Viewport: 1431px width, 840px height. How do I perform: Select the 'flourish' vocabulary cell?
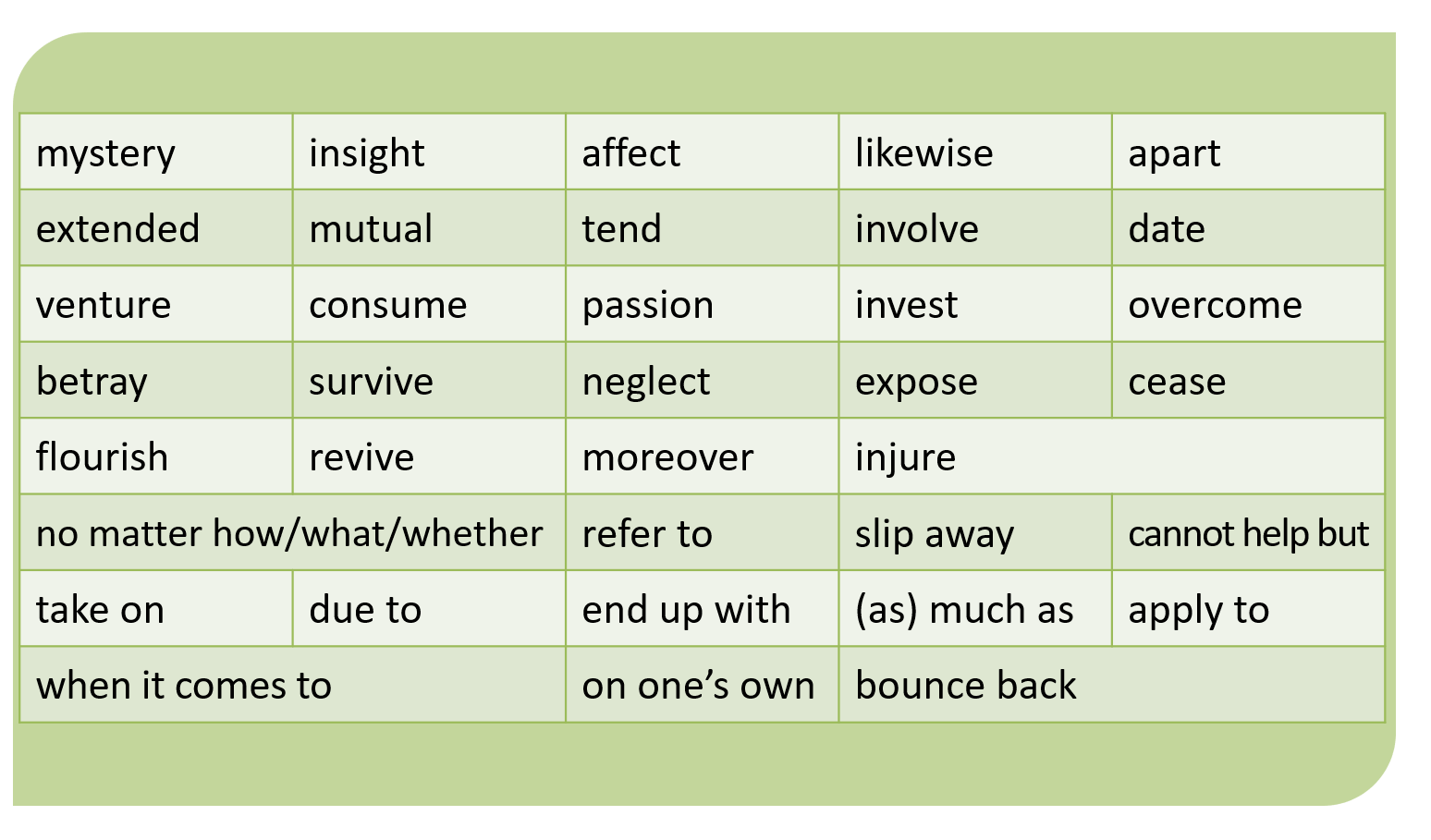pyautogui.click(x=102, y=457)
